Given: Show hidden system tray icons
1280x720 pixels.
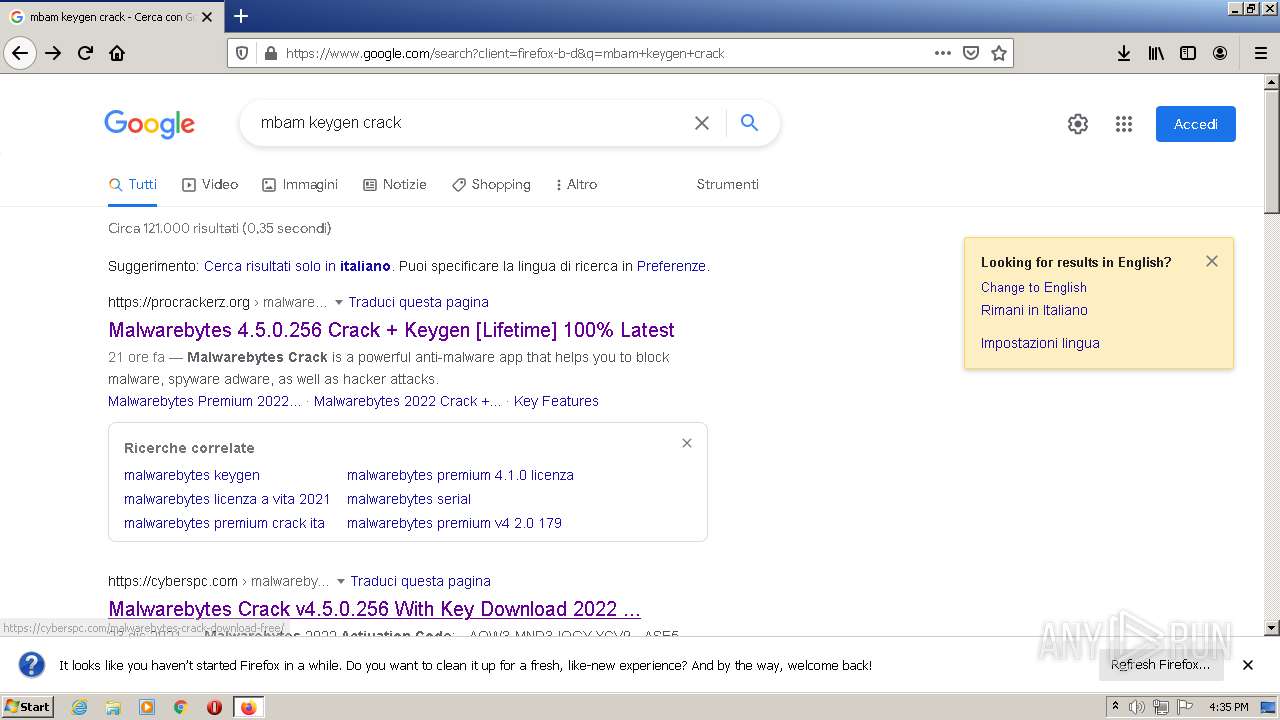Looking at the screenshot, I should coord(1116,707).
